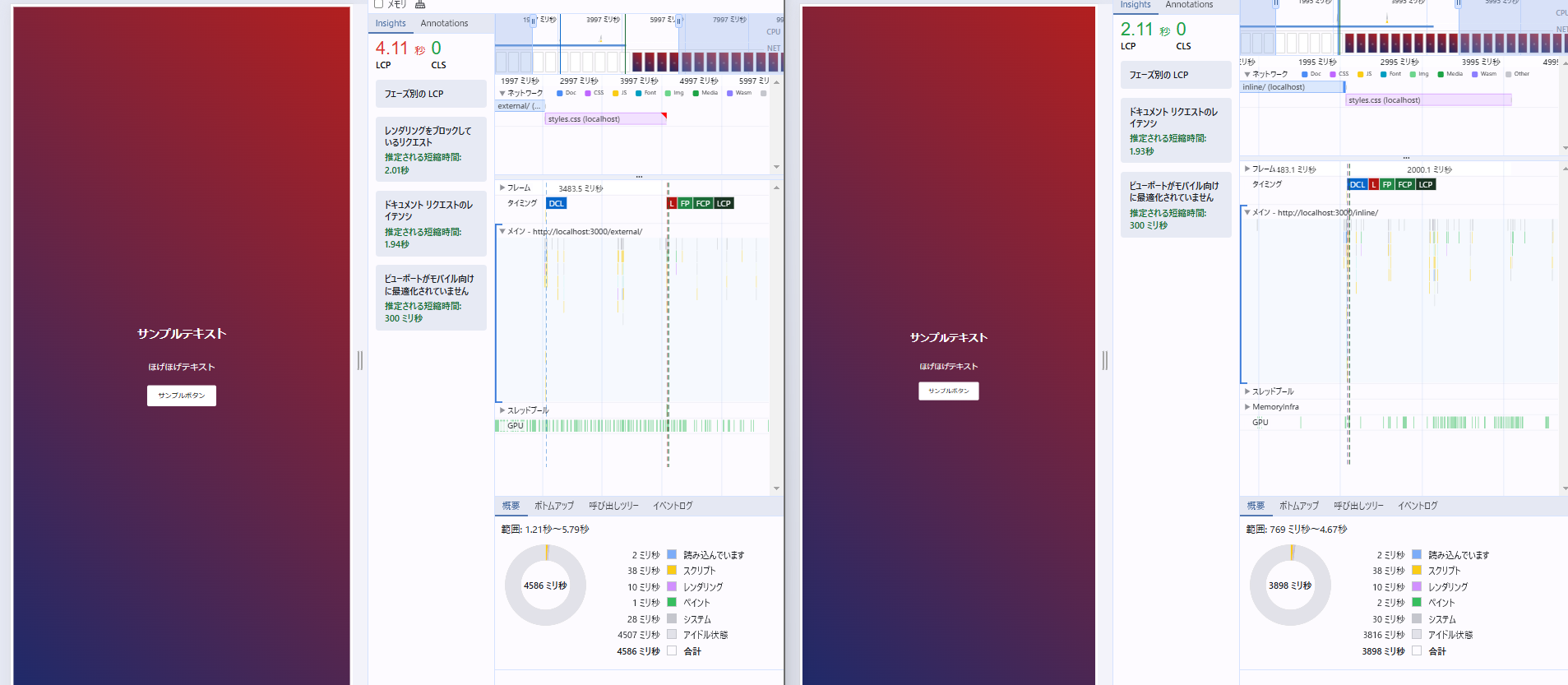Select external/ network request bar
Image resolution: width=1568 pixels, height=685 pixels.
point(520,106)
